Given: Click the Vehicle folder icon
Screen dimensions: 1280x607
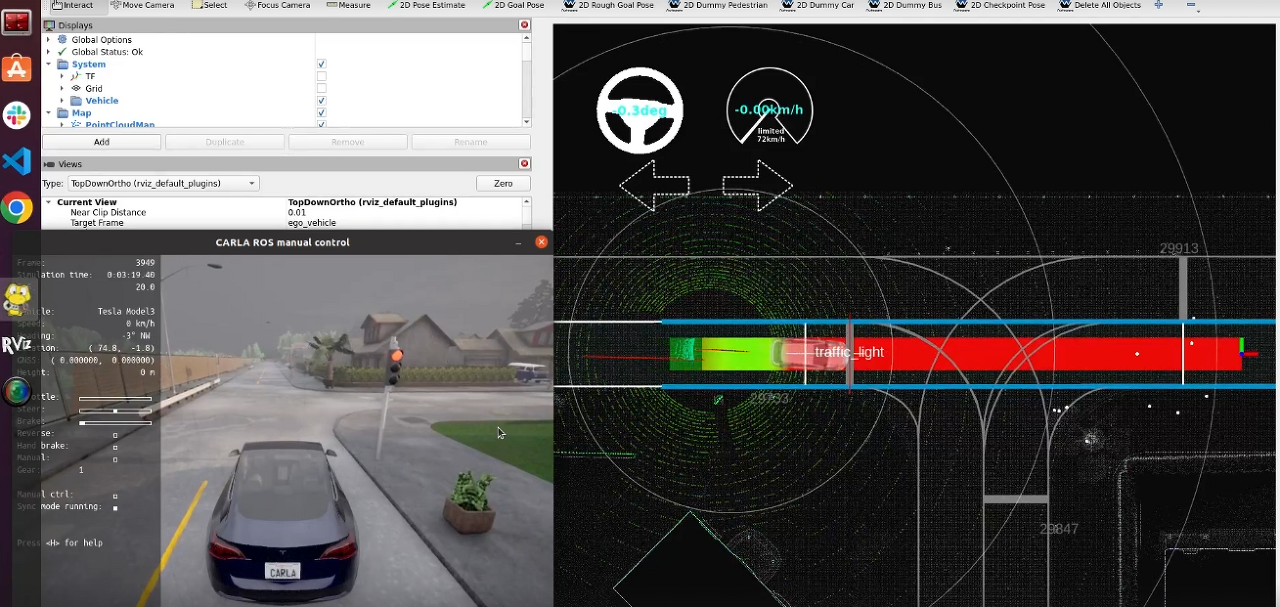Looking at the screenshot, I should 76,101.
